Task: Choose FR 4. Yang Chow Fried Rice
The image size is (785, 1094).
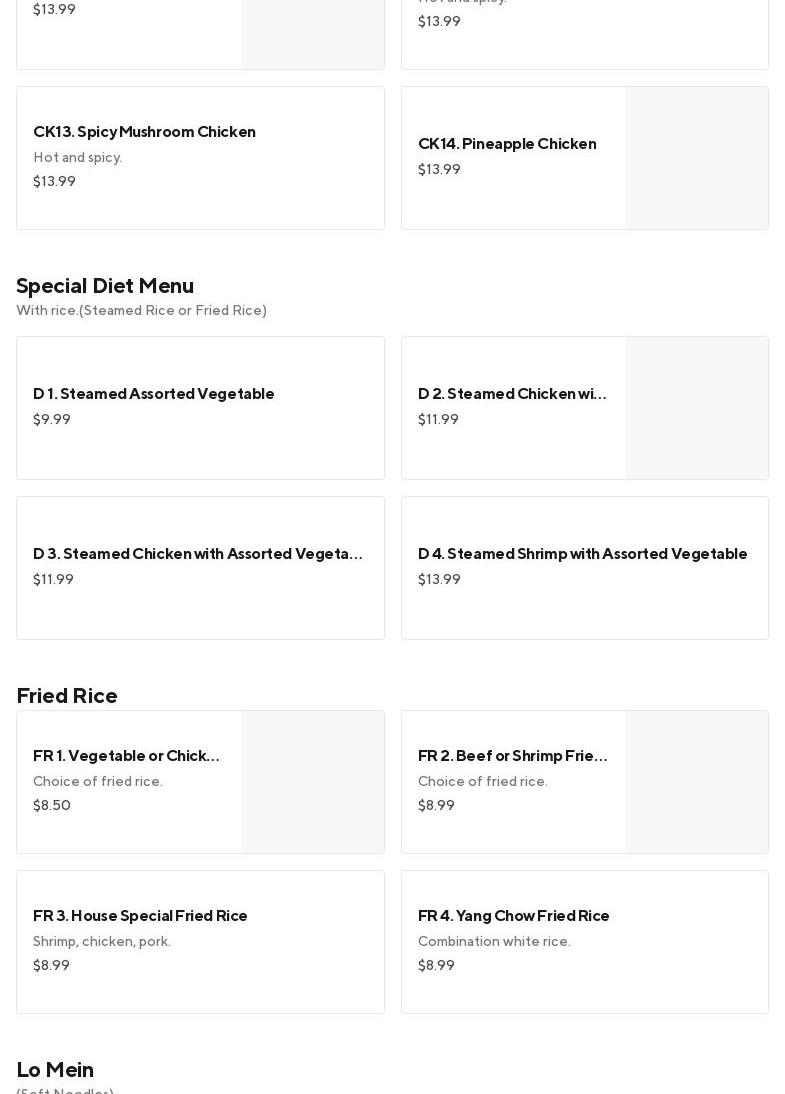Action: [x=513, y=916]
